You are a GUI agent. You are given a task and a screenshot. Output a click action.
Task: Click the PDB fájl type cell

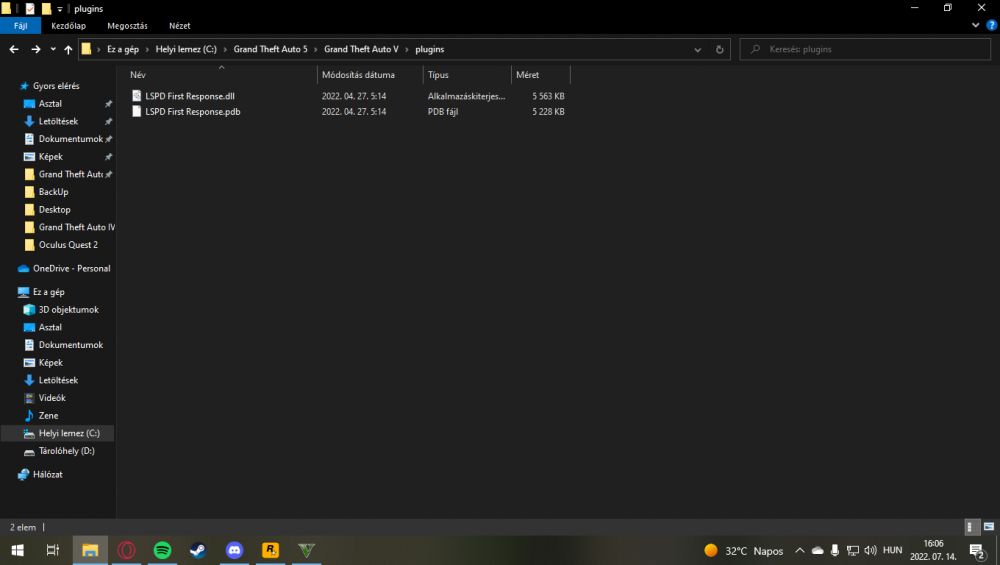click(443, 112)
